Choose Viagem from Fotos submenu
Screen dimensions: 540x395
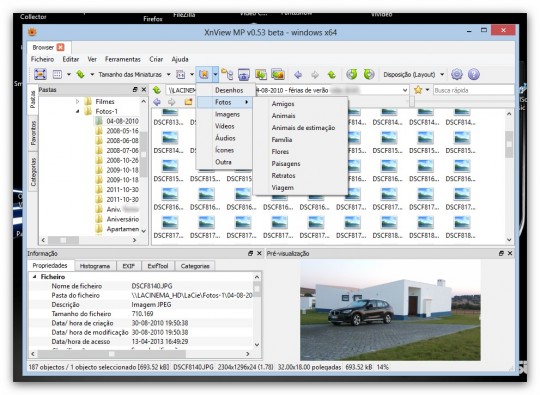tap(282, 188)
